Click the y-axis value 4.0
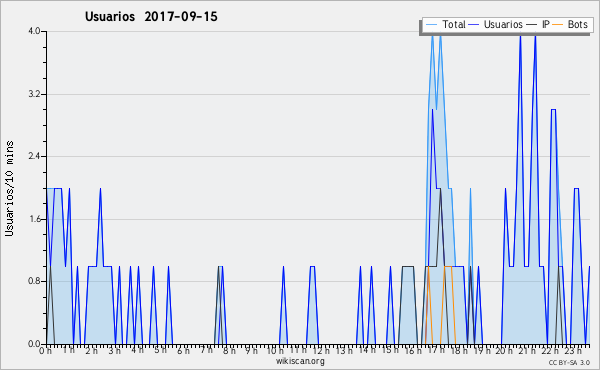 [x=34, y=31]
